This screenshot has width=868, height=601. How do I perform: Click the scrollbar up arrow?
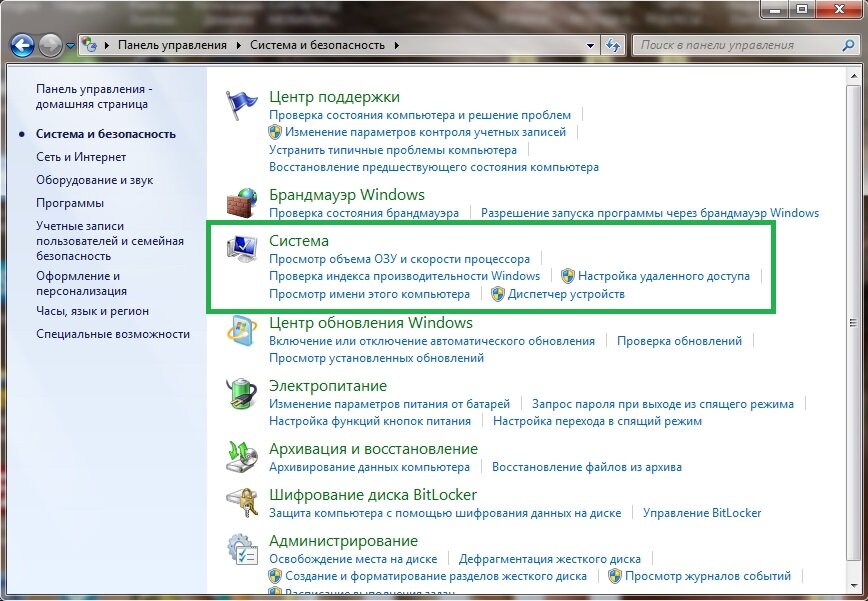point(854,76)
